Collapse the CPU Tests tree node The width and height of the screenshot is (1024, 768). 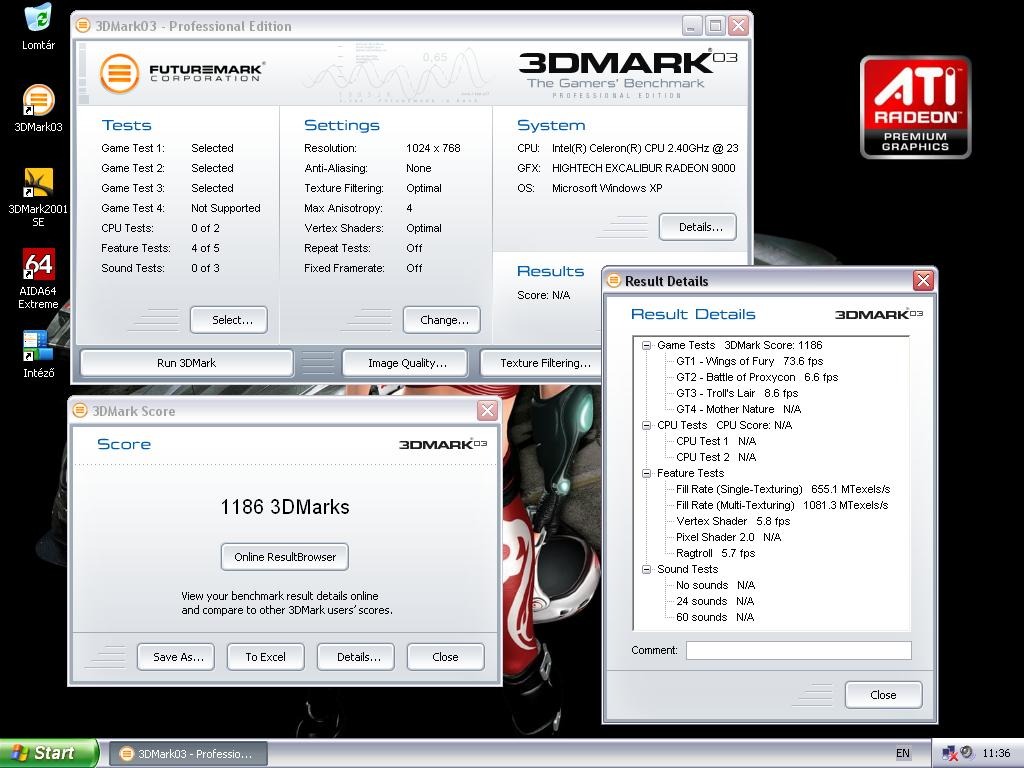[x=647, y=425]
